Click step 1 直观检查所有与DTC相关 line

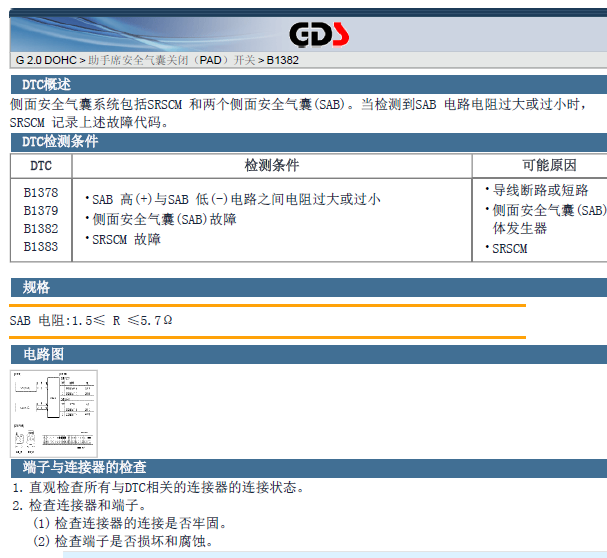coord(159,488)
